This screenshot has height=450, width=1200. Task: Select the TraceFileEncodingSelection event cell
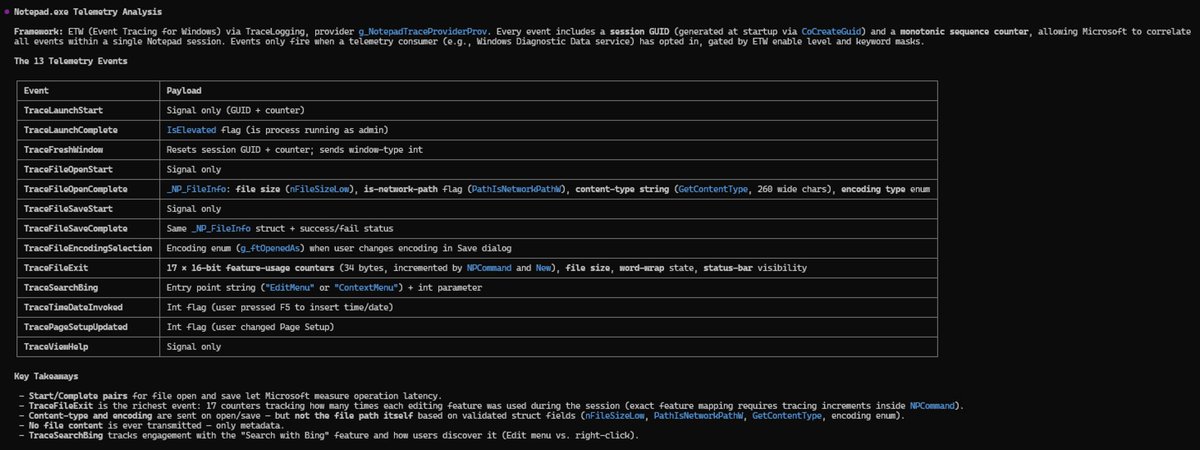[89, 247]
